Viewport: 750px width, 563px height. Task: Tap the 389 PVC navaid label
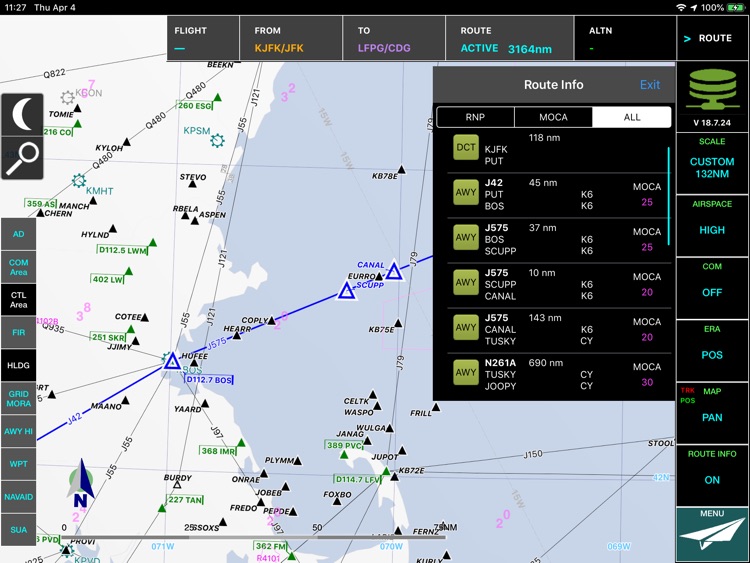click(x=344, y=445)
